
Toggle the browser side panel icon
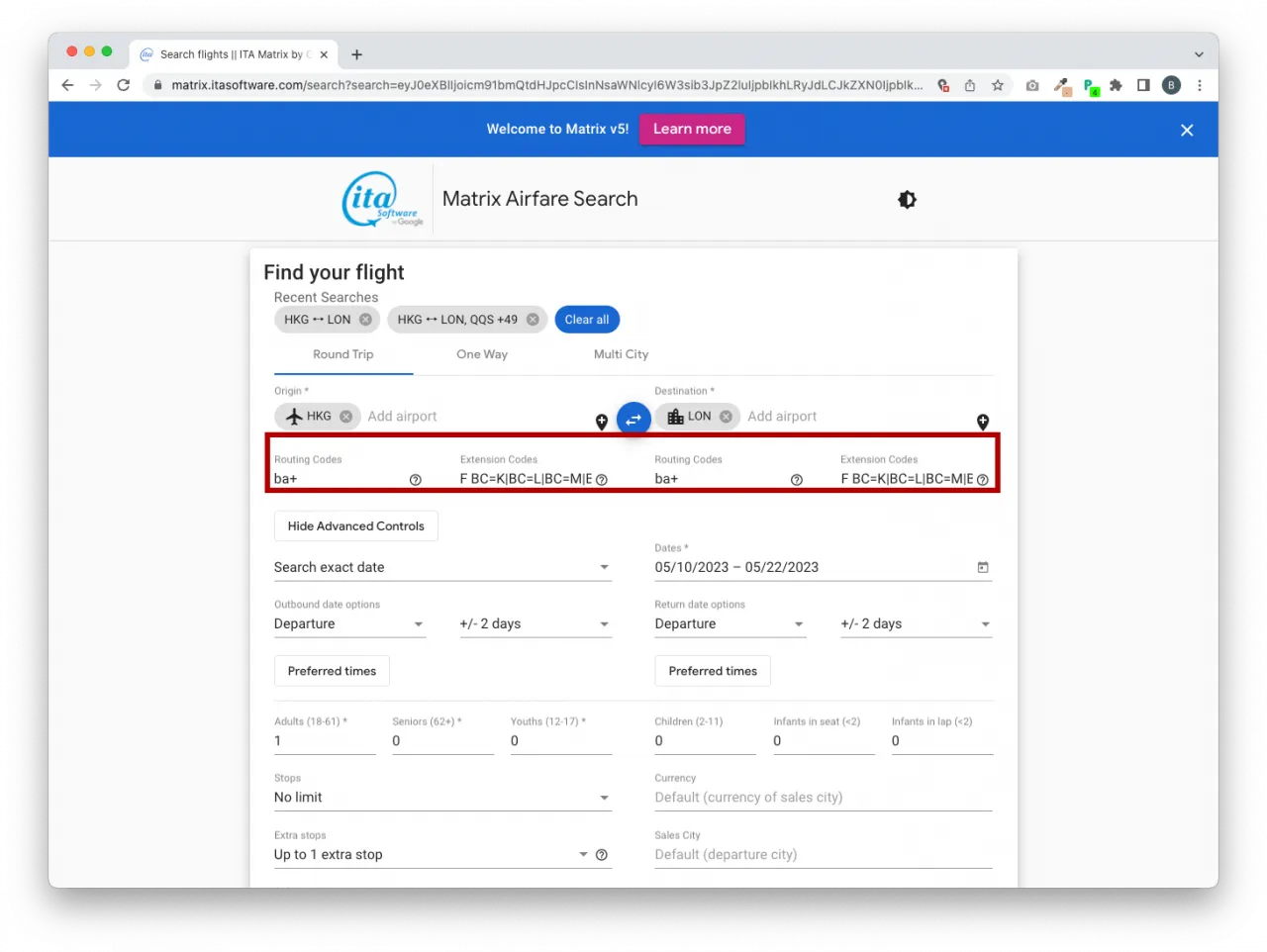coord(1143,85)
